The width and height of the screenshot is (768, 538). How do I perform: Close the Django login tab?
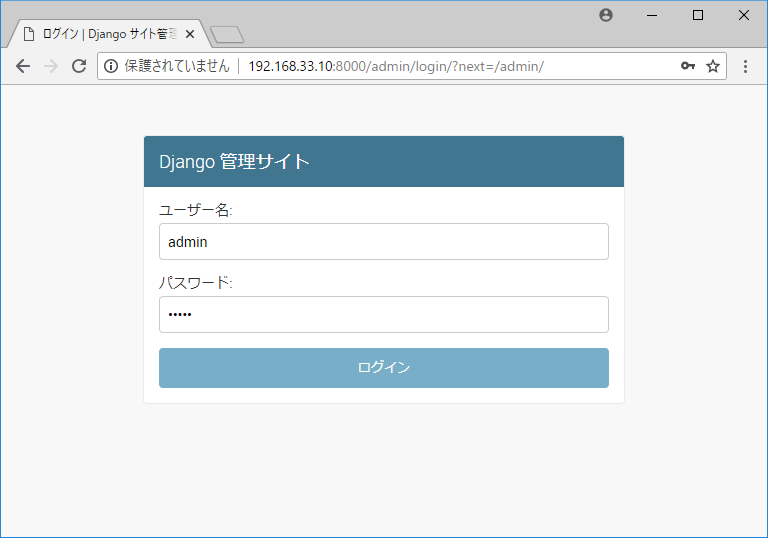click(190, 34)
